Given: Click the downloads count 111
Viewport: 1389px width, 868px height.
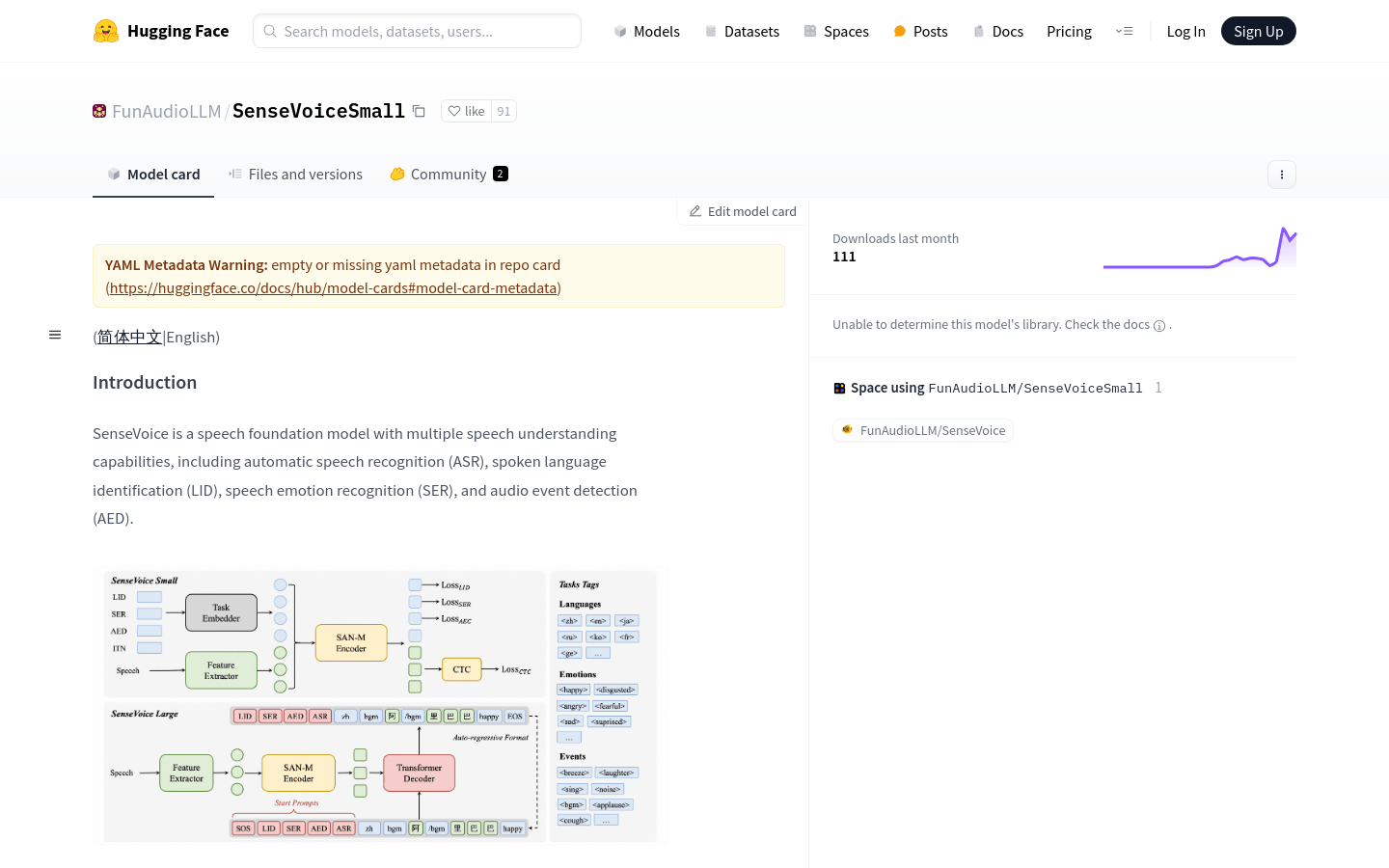Looking at the screenshot, I should click(844, 257).
